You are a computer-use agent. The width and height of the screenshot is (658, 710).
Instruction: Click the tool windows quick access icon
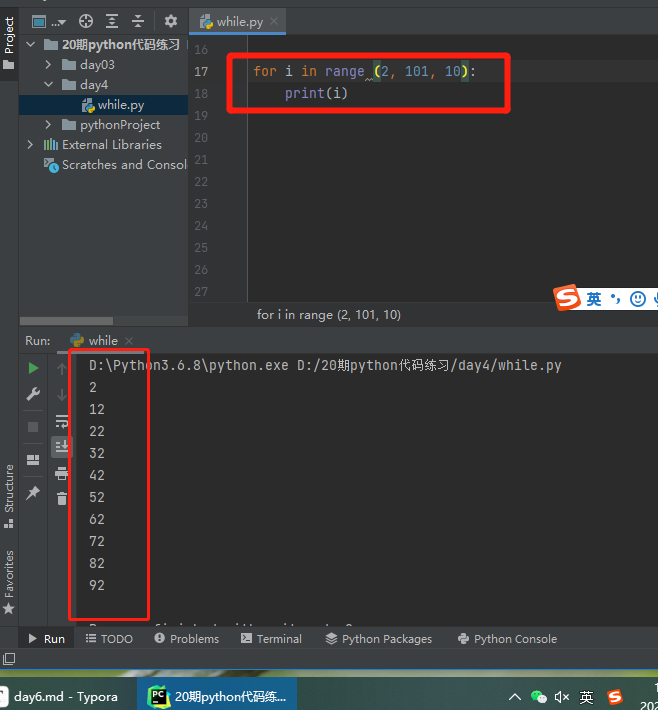tap(9, 659)
